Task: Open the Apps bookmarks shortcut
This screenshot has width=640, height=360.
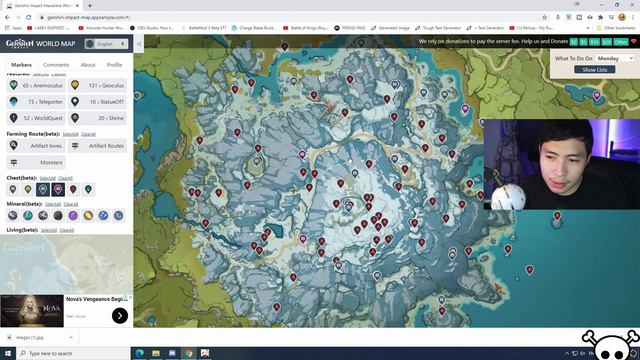Action: [13, 28]
